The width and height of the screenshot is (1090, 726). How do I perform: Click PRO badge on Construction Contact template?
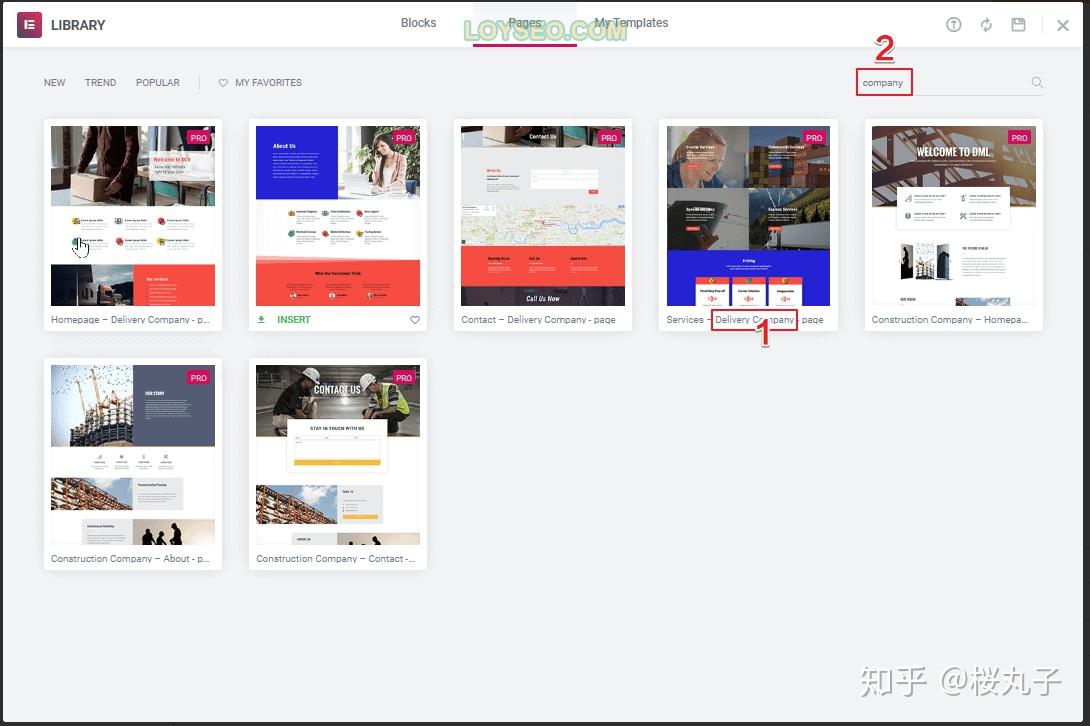tap(404, 378)
